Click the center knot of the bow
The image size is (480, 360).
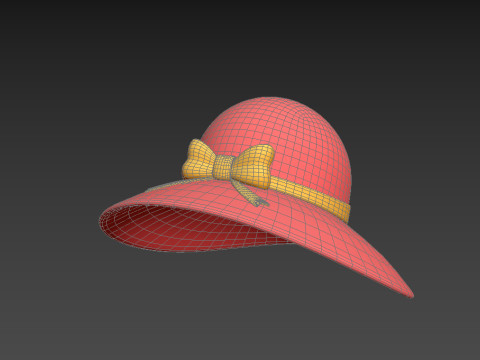click(223, 167)
